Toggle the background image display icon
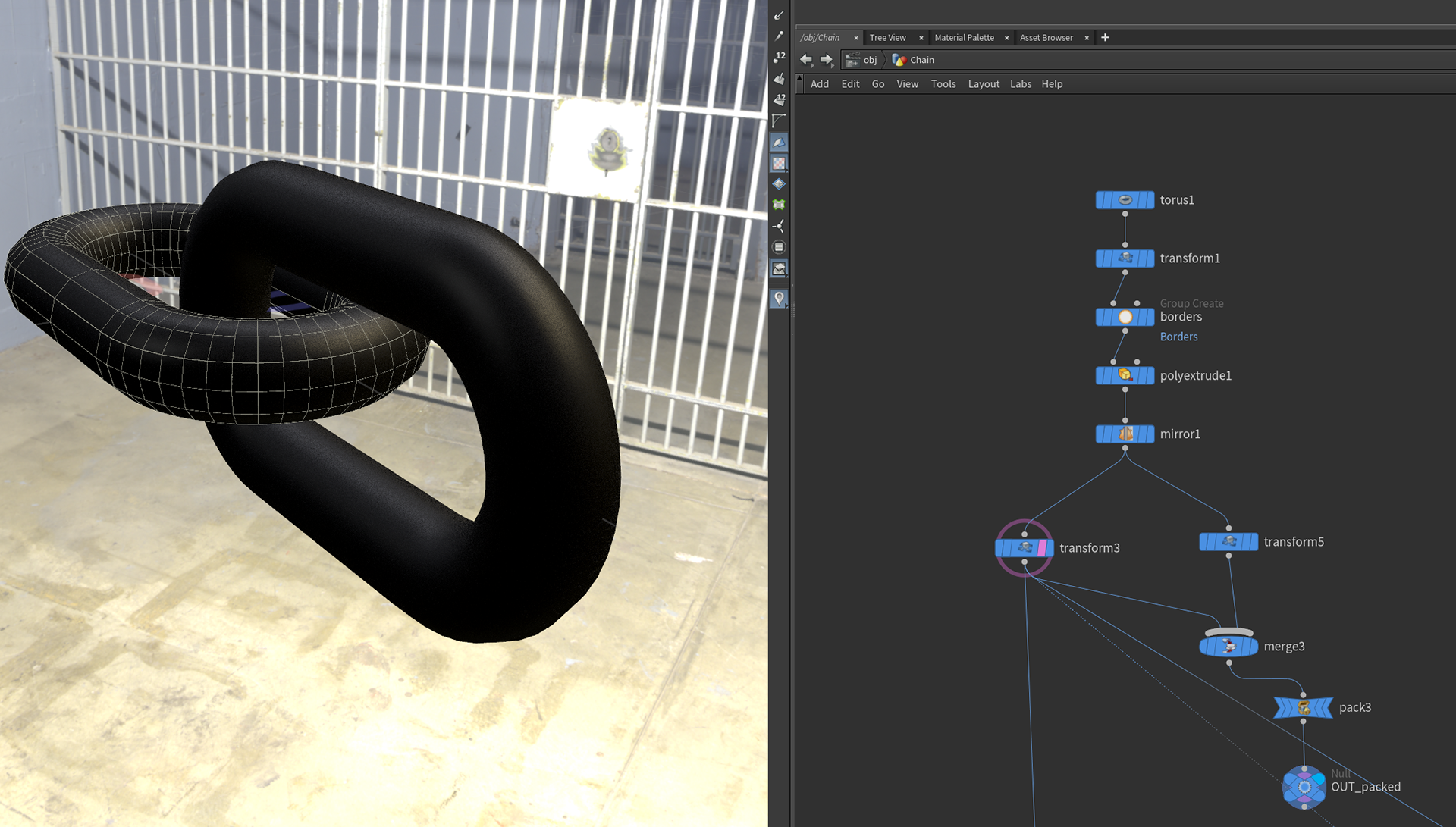This screenshot has height=827, width=1456. tap(779, 268)
